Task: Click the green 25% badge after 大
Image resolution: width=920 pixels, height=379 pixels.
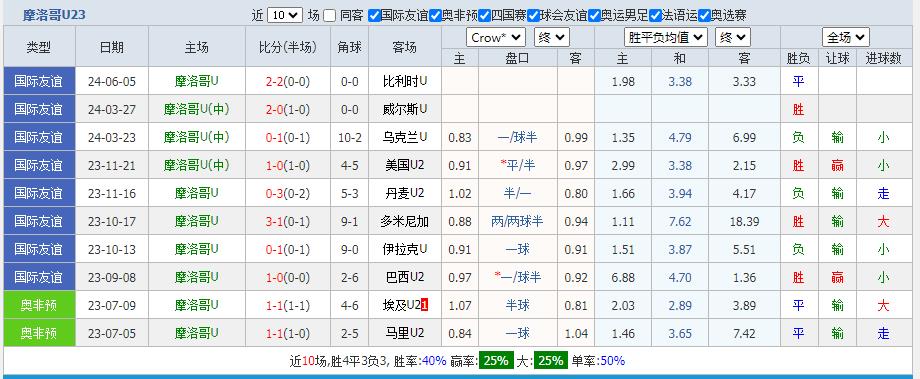Action: click(550, 361)
